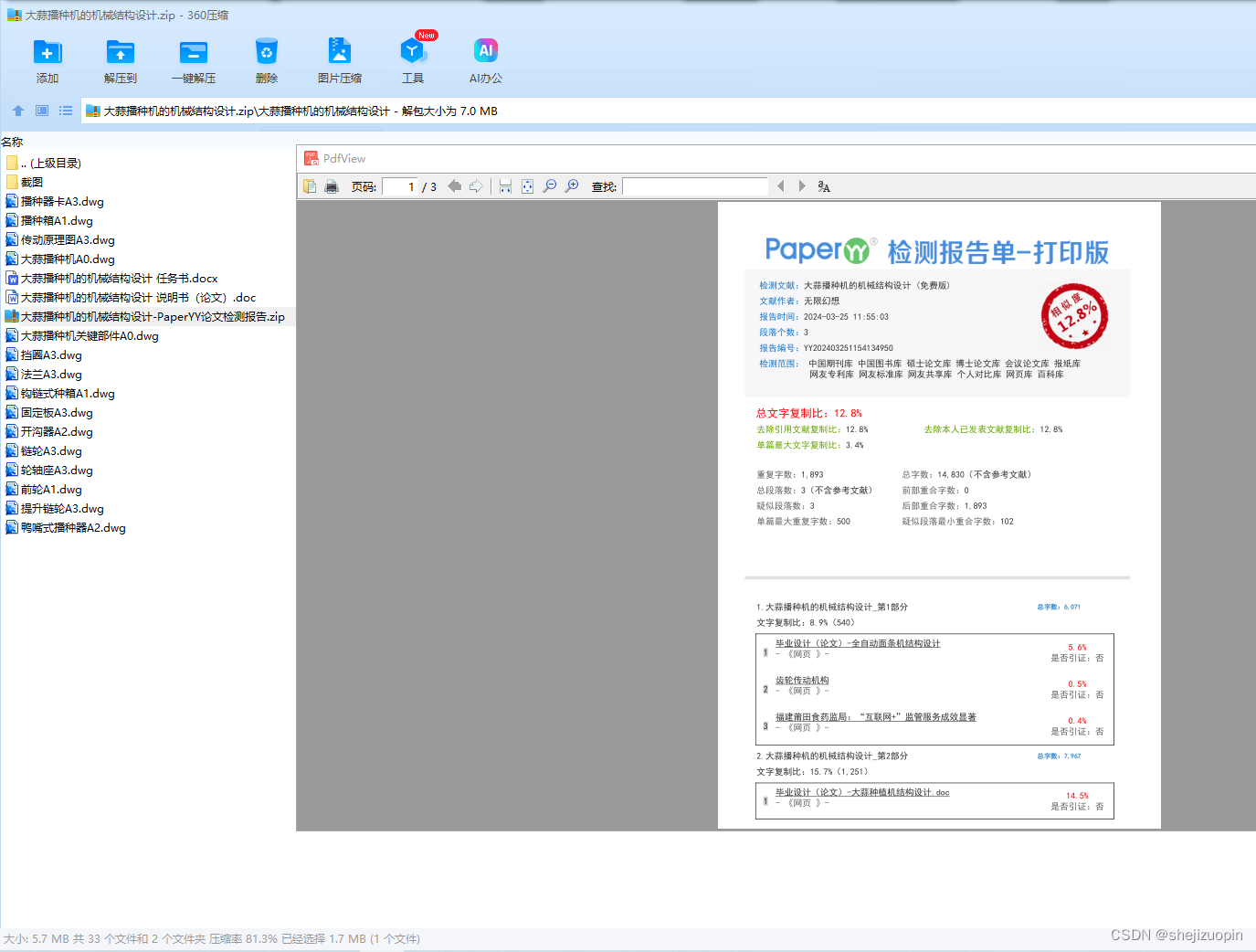The image size is (1256, 952).
Task: Select file 固定板A3.dwg
Action: coord(49,412)
